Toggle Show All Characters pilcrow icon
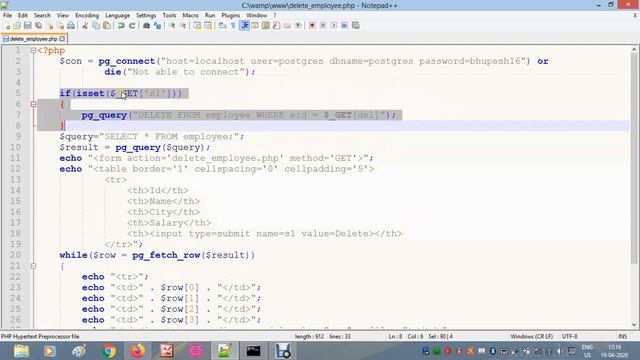This screenshot has height=360, width=640. pyautogui.click(x=233, y=26)
